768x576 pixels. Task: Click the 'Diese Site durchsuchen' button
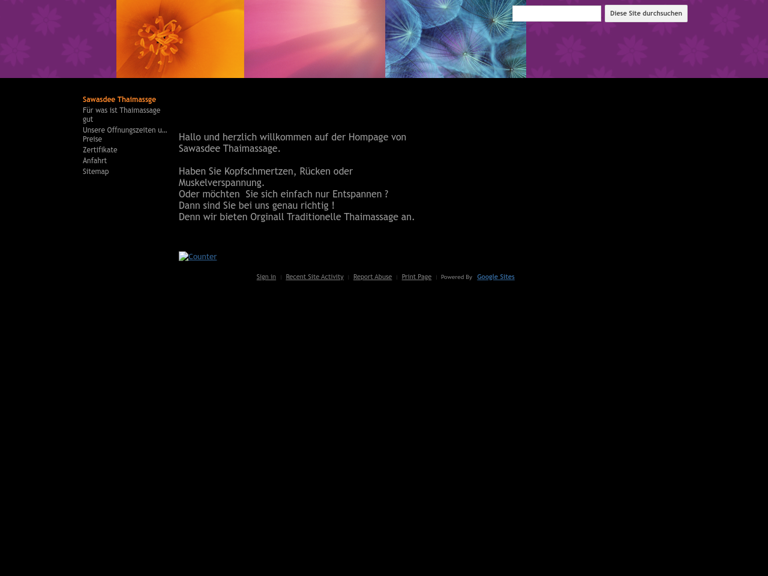pos(646,14)
